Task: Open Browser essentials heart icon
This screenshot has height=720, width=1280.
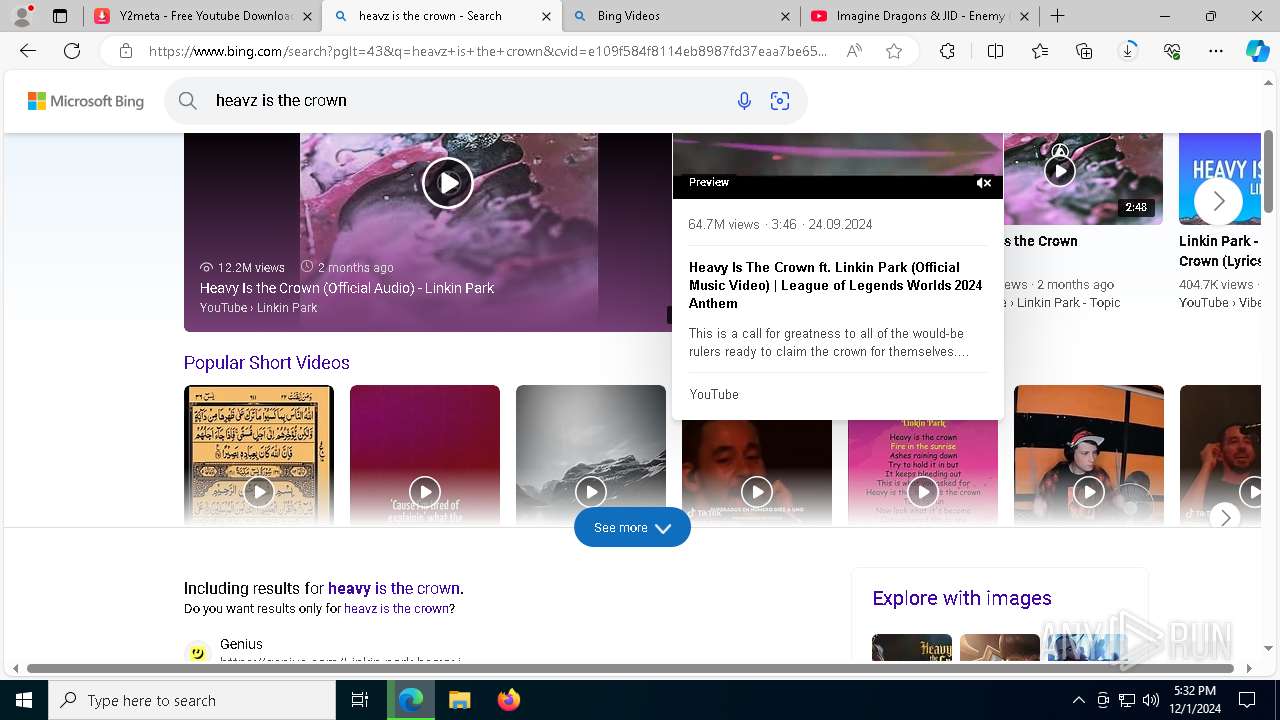Action: [x=1172, y=51]
